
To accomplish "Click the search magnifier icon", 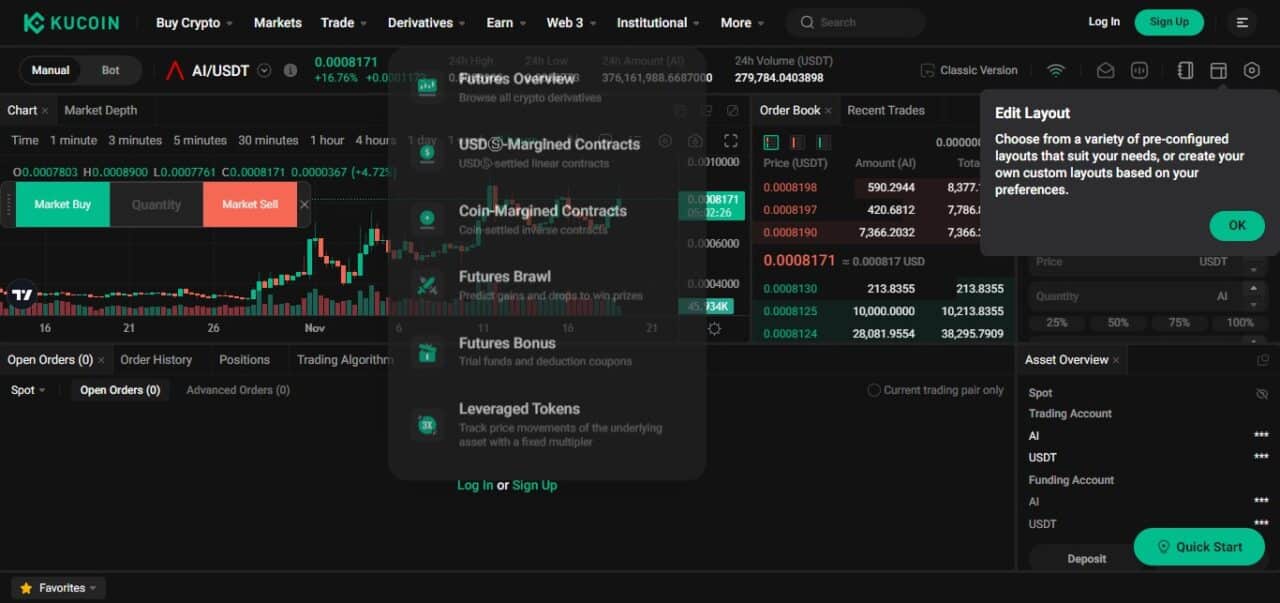I will tap(807, 22).
